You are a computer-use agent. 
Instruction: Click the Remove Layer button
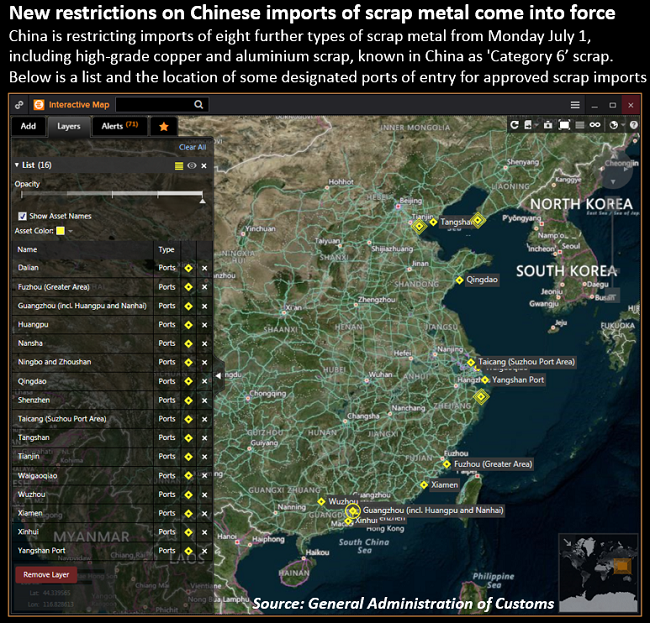pos(46,575)
